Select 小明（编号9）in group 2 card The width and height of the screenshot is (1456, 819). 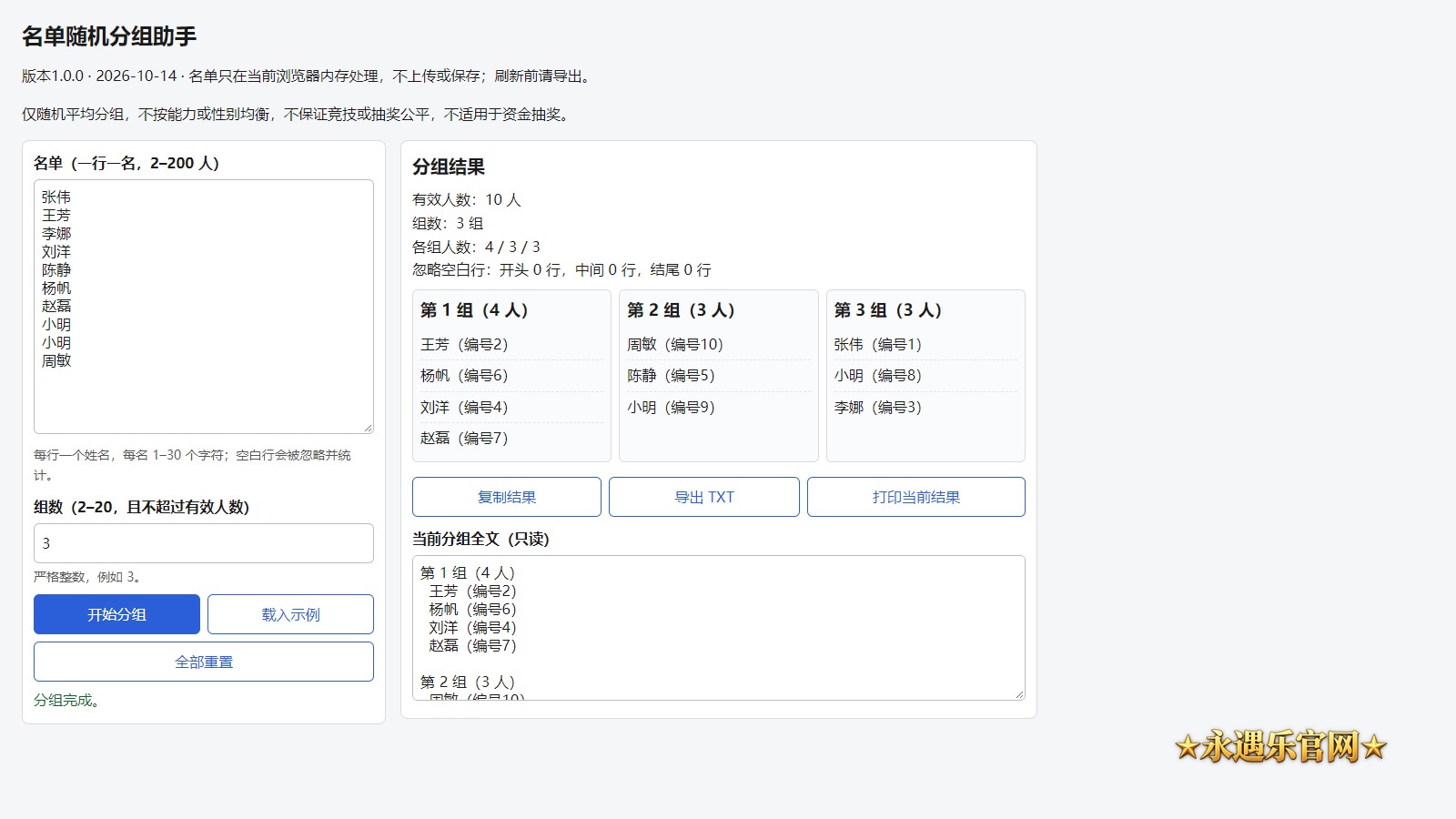tap(671, 407)
